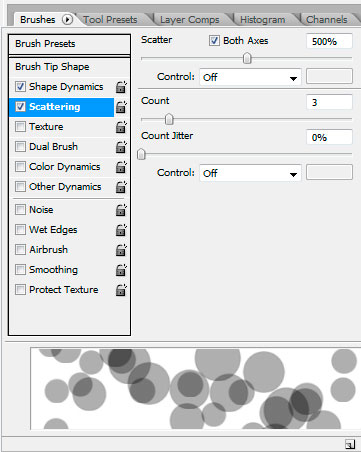The height and width of the screenshot is (452, 361).
Task: Toggle lock icon next to Shape Dynamics
Action: click(121, 87)
